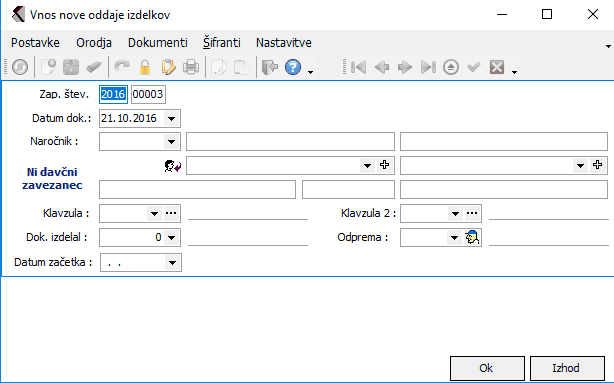
Task: Click the undo arrow icon
Action: (x=122, y=67)
